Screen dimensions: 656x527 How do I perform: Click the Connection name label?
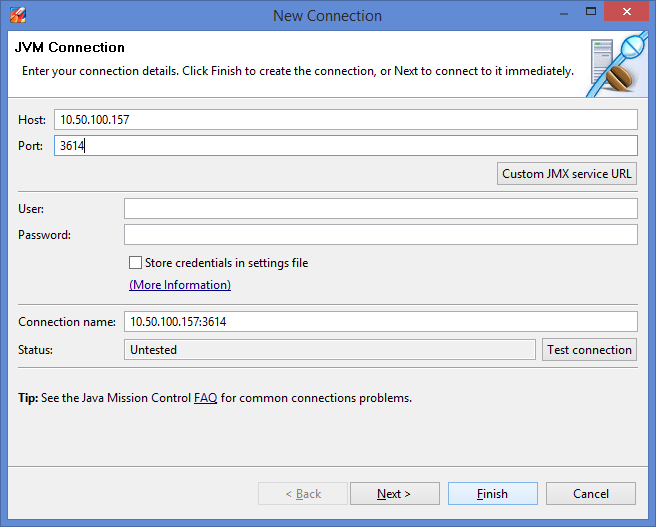coord(67,322)
